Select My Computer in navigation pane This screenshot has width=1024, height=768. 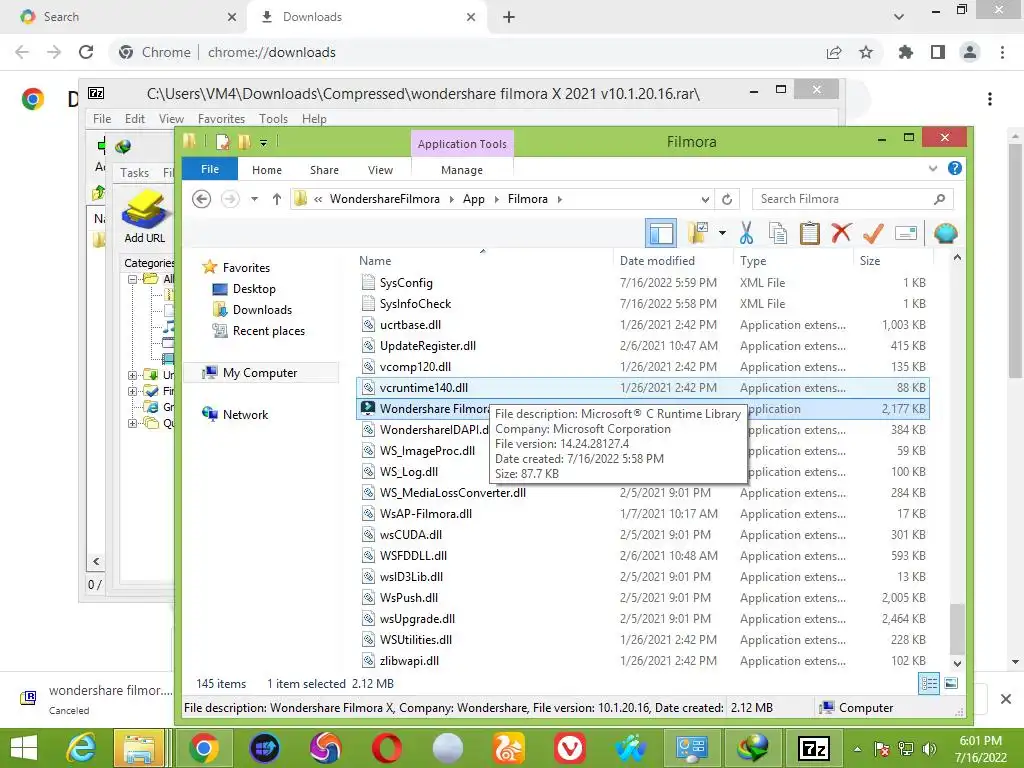tap(259, 373)
